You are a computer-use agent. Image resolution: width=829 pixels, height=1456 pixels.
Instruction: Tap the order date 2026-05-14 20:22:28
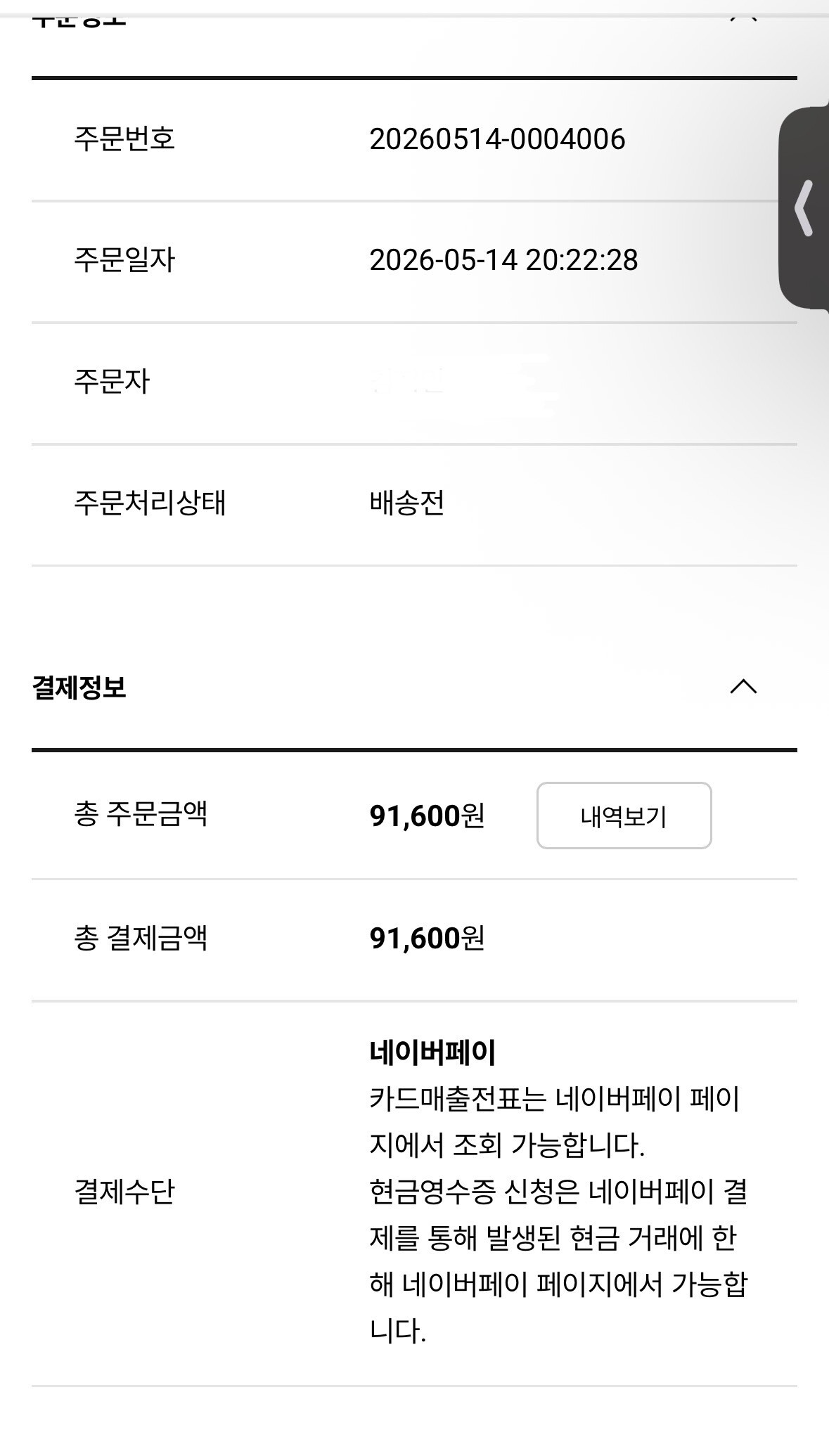pos(503,260)
